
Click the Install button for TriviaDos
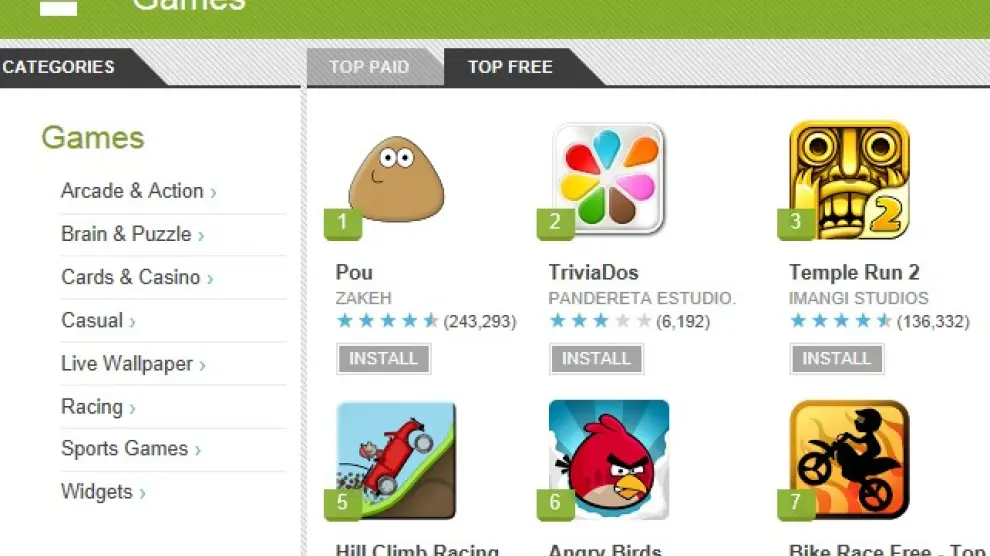[x=596, y=358]
